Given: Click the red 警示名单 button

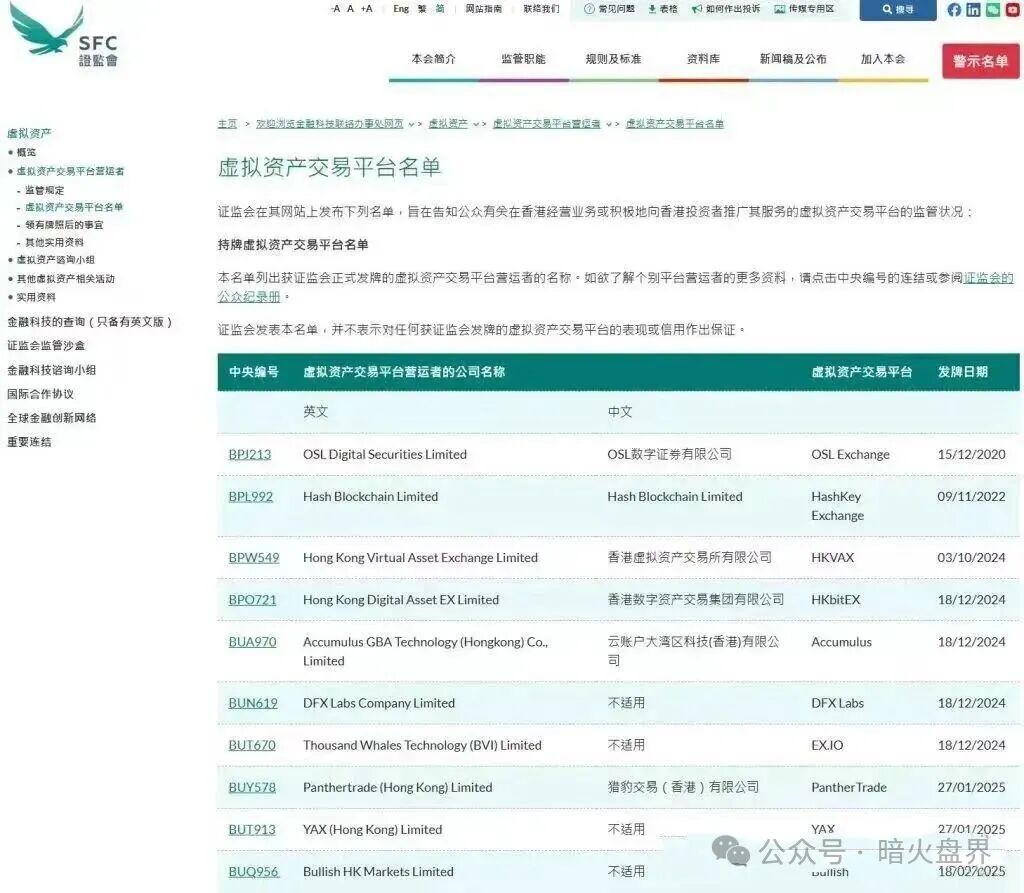Looking at the screenshot, I should click(979, 60).
